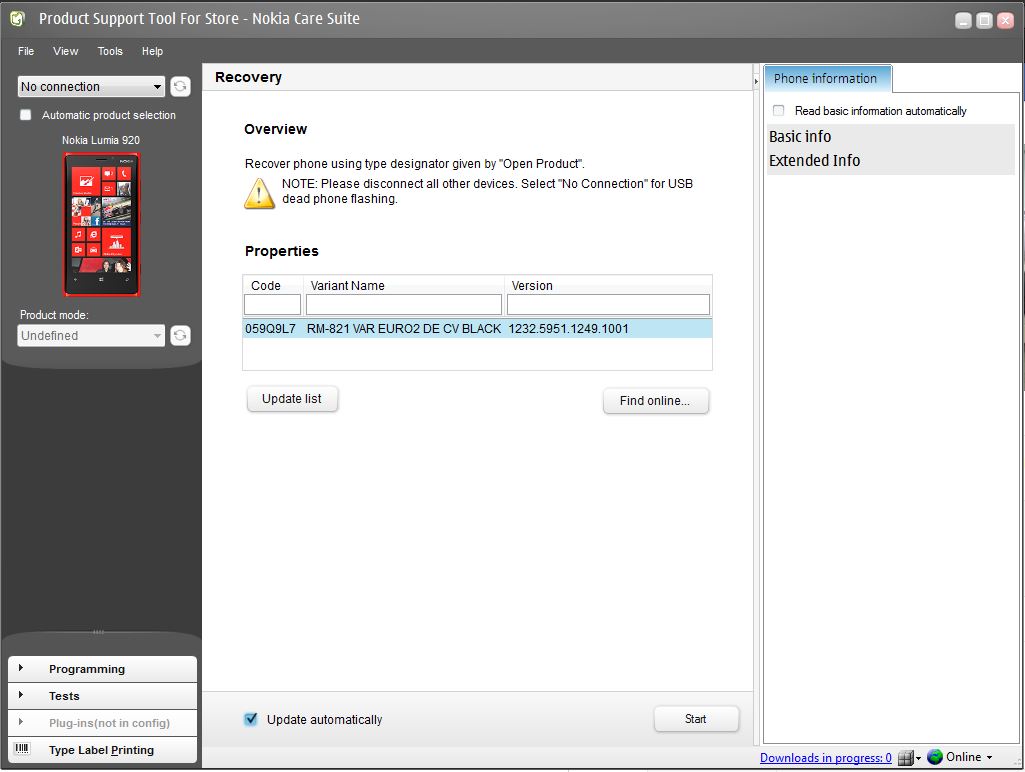Sort by Version column header
This screenshot has width=1025, height=772.
coord(532,286)
